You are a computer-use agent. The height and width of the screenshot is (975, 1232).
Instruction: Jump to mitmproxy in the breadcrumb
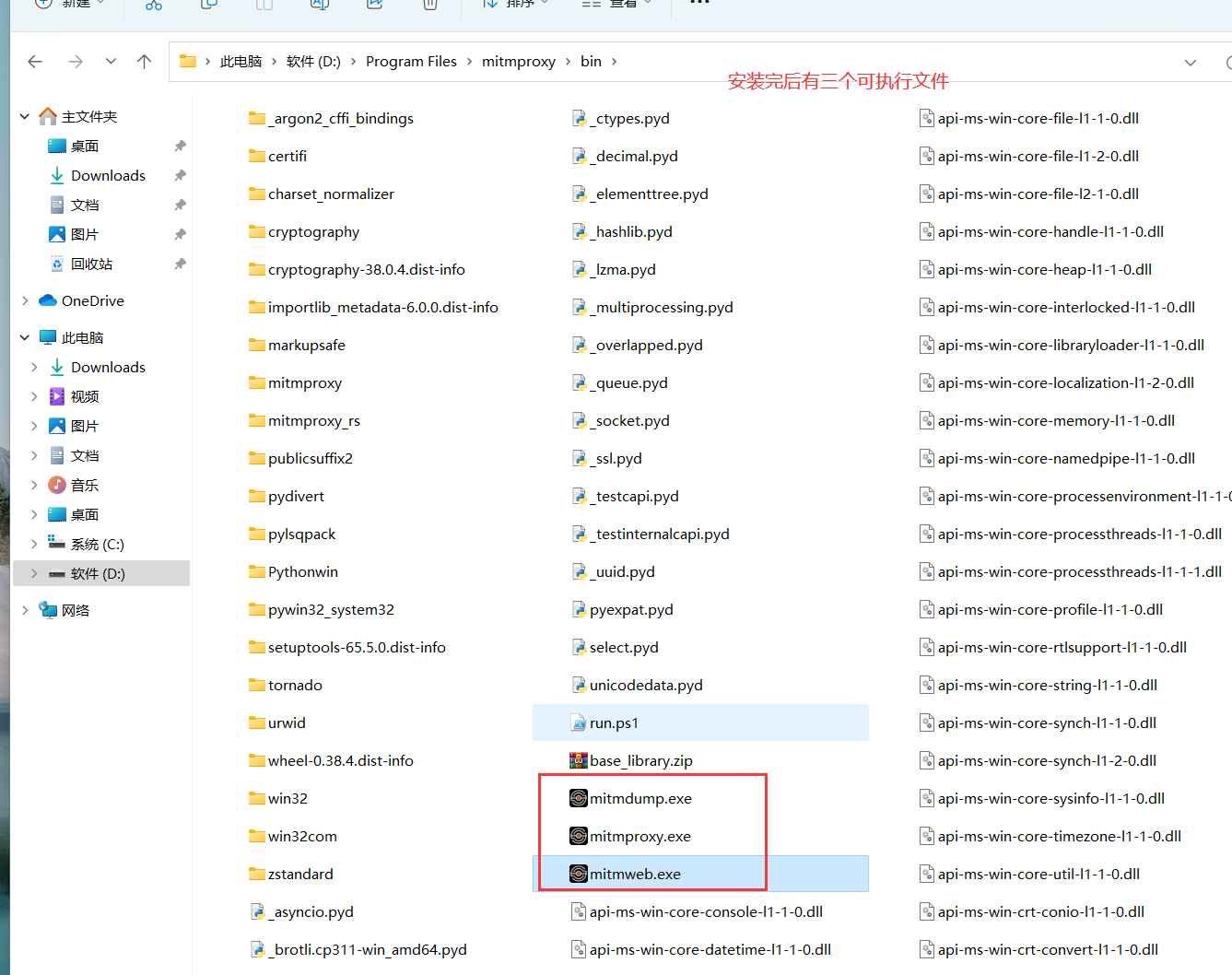(x=519, y=61)
